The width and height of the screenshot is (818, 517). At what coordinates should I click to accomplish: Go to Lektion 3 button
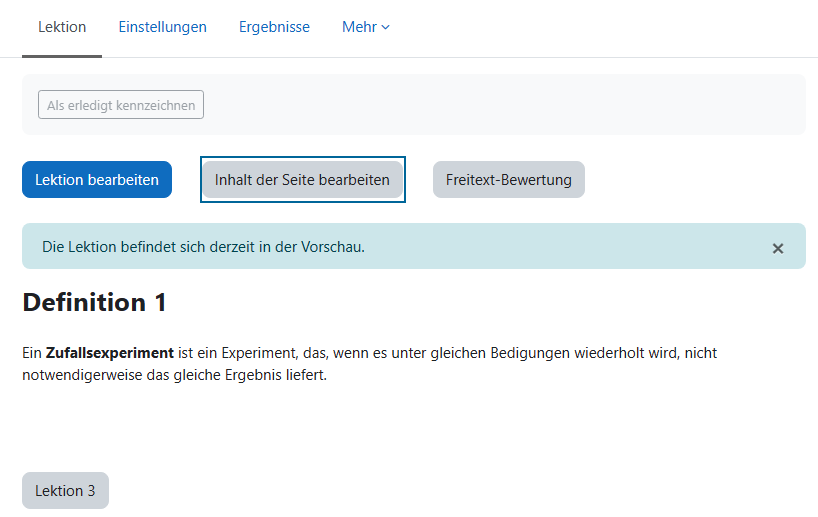click(x=65, y=490)
